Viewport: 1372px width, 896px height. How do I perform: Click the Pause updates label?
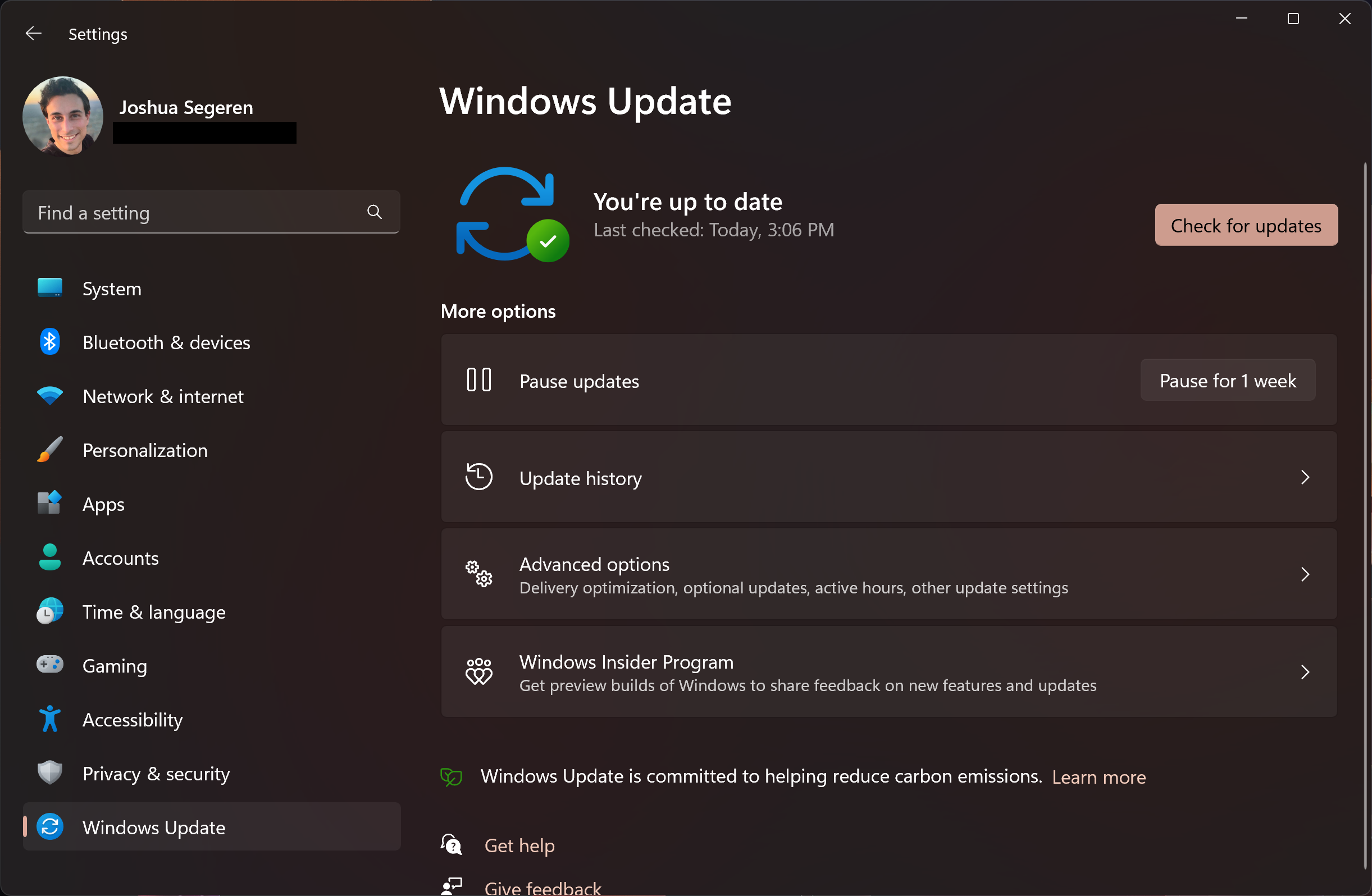point(579,381)
